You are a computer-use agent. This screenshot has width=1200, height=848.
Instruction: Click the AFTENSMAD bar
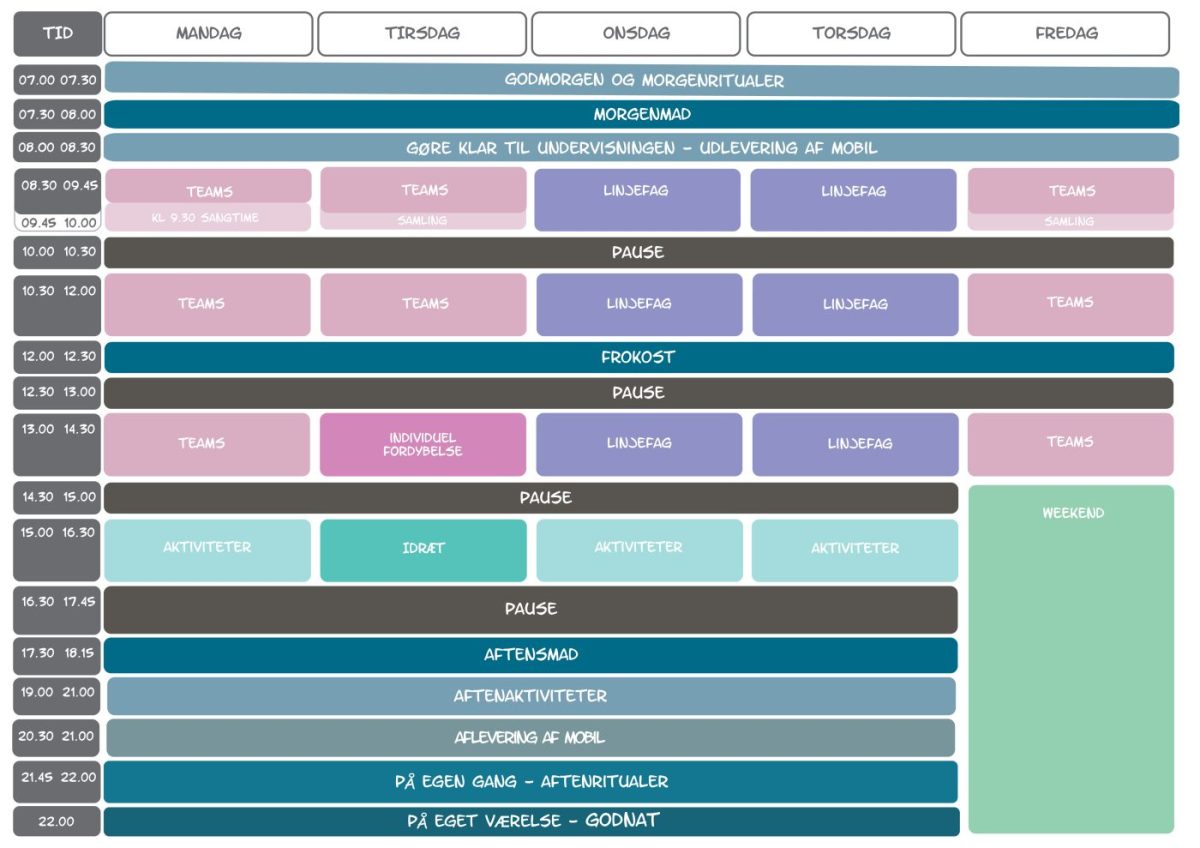[x=531, y=655]
